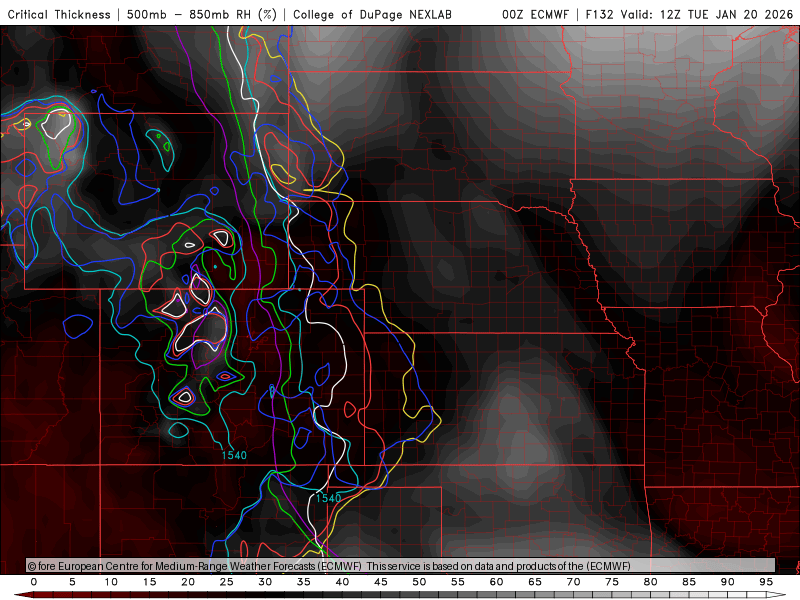Click the "500mb – 850mb RH (%)" label
This screenshot has height=600, width=800.
202,14
